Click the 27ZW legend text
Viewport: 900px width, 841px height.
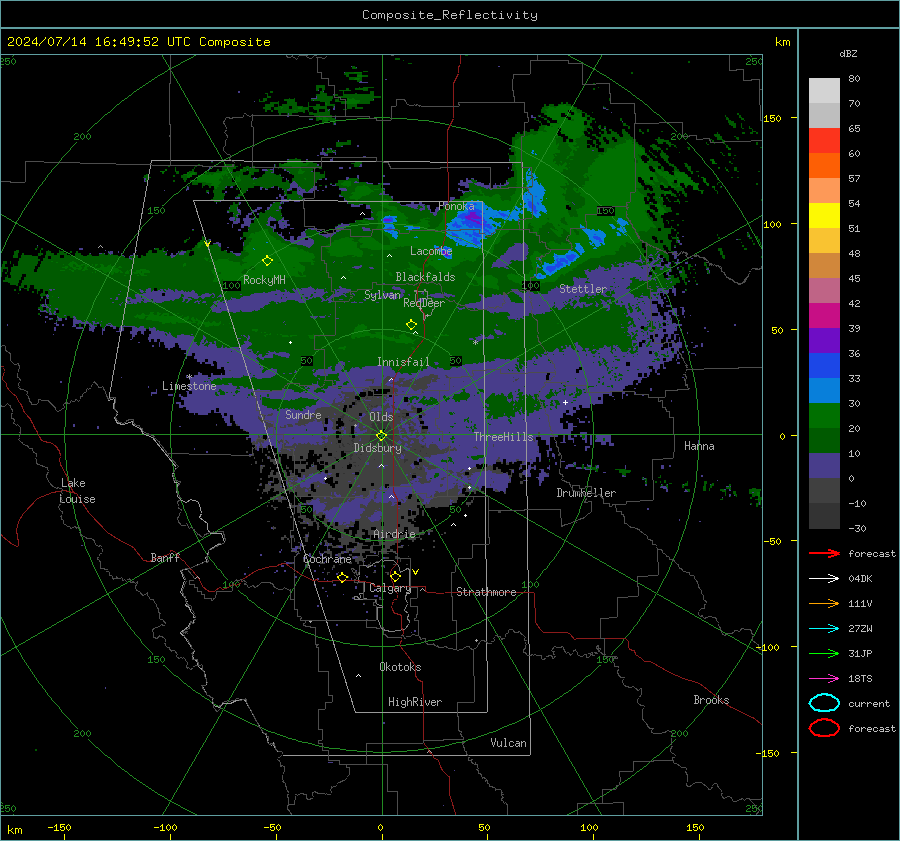click(x=860, y=629)
